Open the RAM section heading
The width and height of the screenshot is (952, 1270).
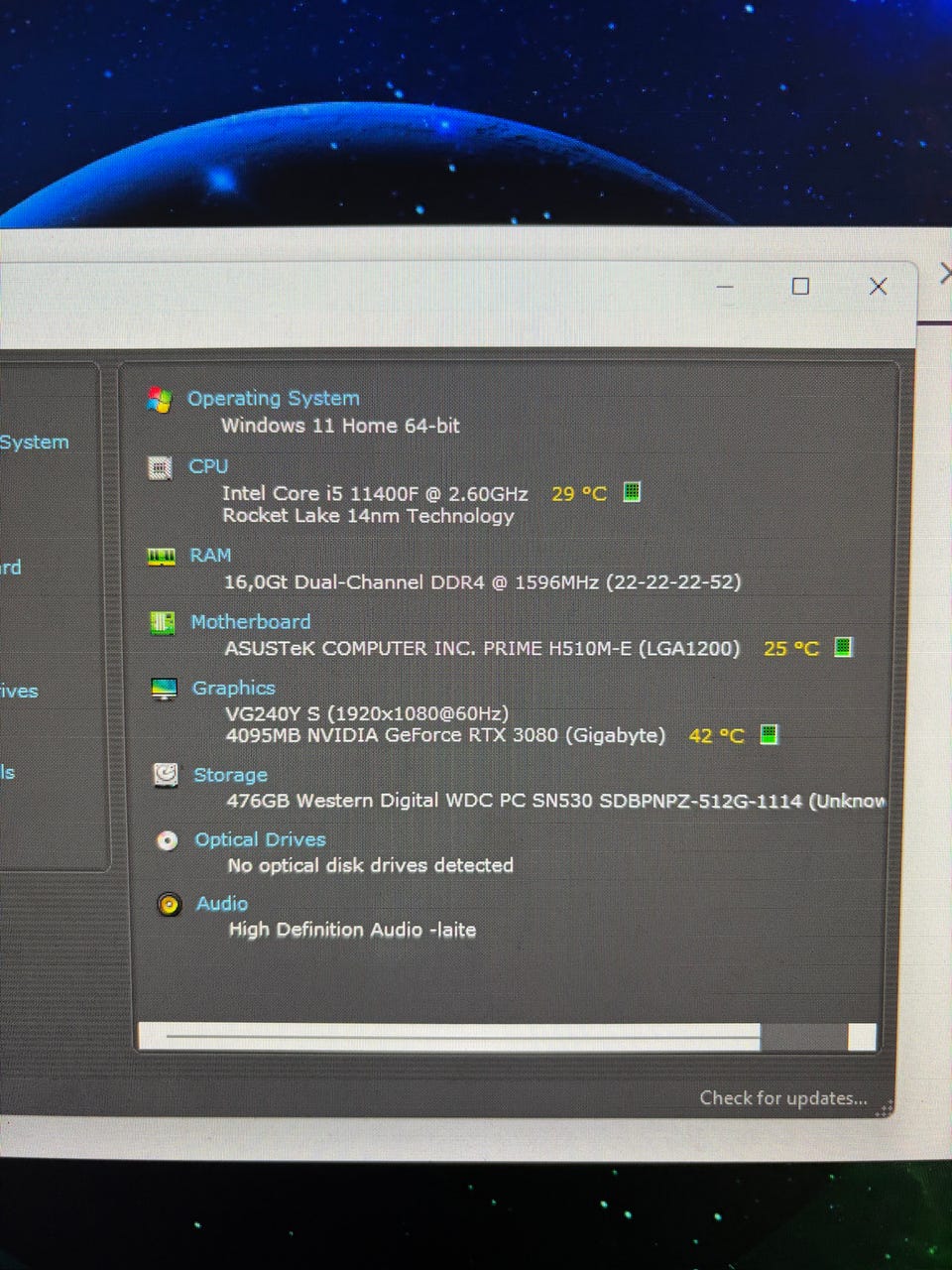210,556
